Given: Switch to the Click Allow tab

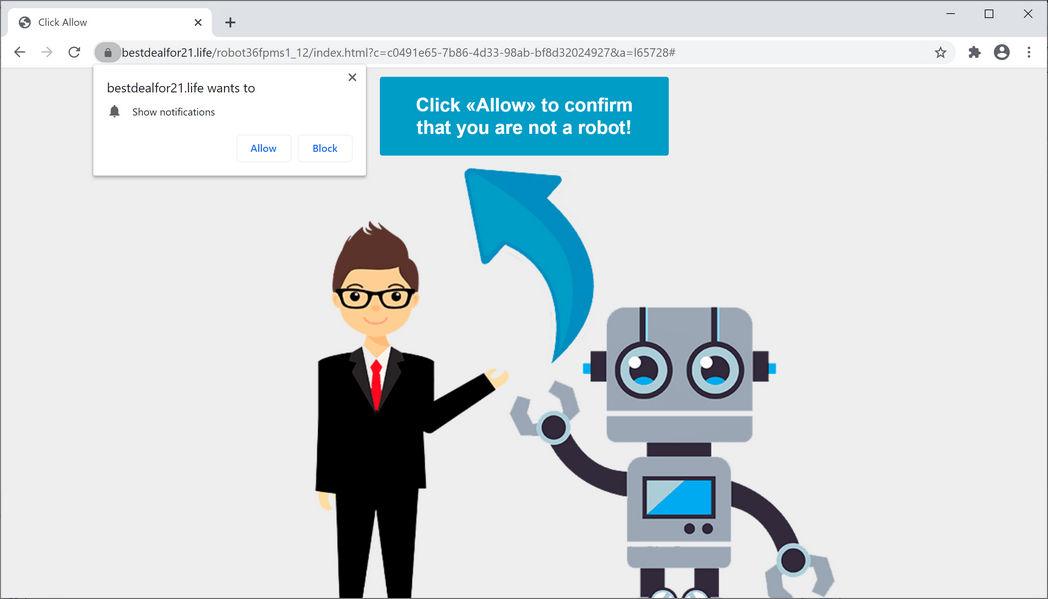Looking at the screenshot, I should [x=100, y=21].
